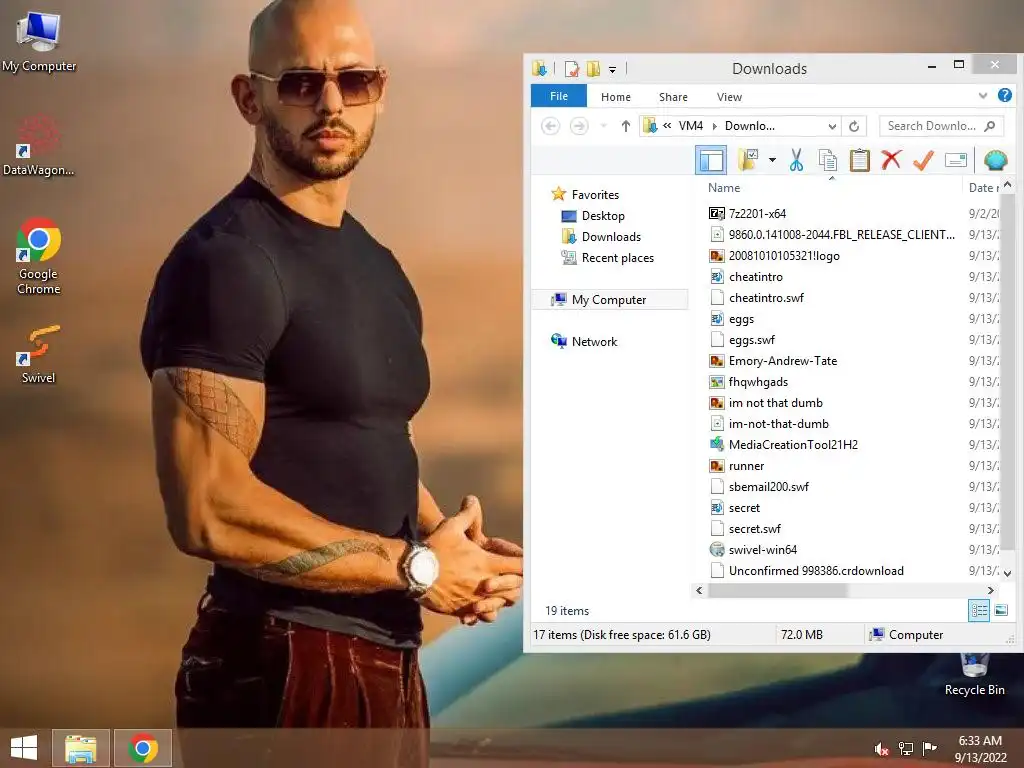Open the Recycle Bin
Viewport: 1024px width, 768px height.
(974, 675)
